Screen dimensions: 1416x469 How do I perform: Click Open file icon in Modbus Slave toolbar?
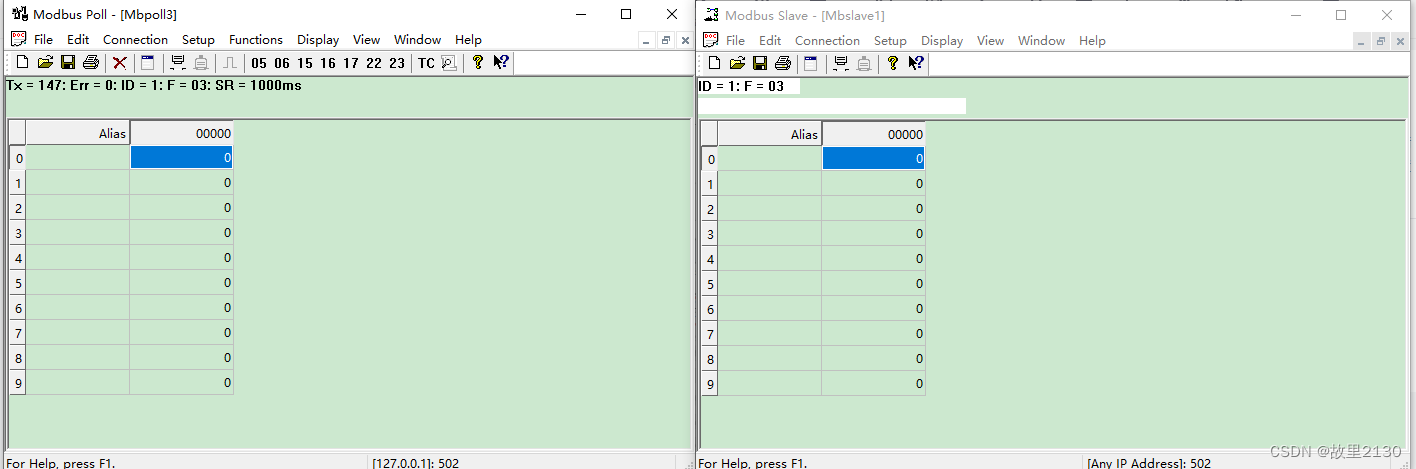[x=737, y=63]
